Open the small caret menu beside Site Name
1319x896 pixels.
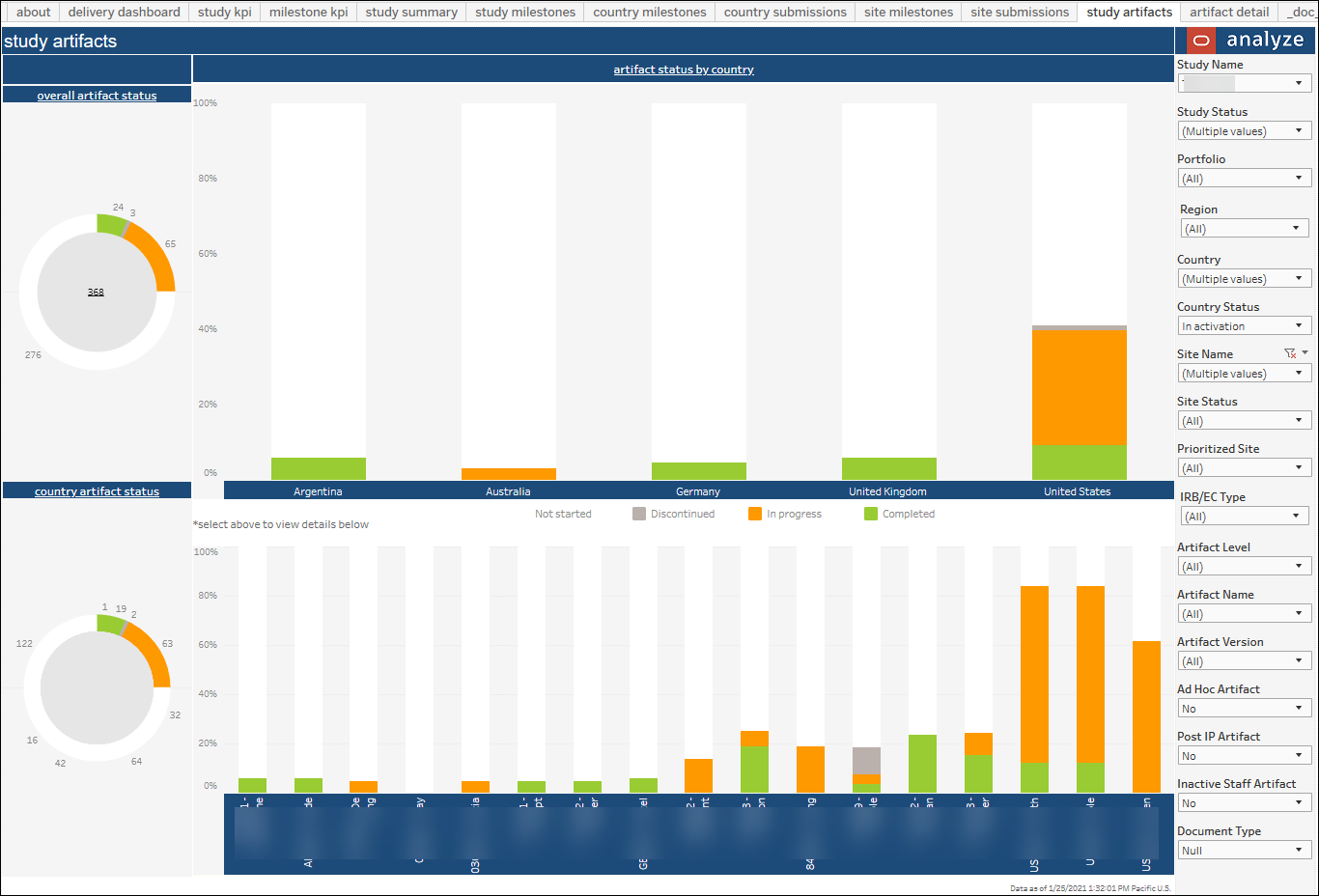(1305, 352)
